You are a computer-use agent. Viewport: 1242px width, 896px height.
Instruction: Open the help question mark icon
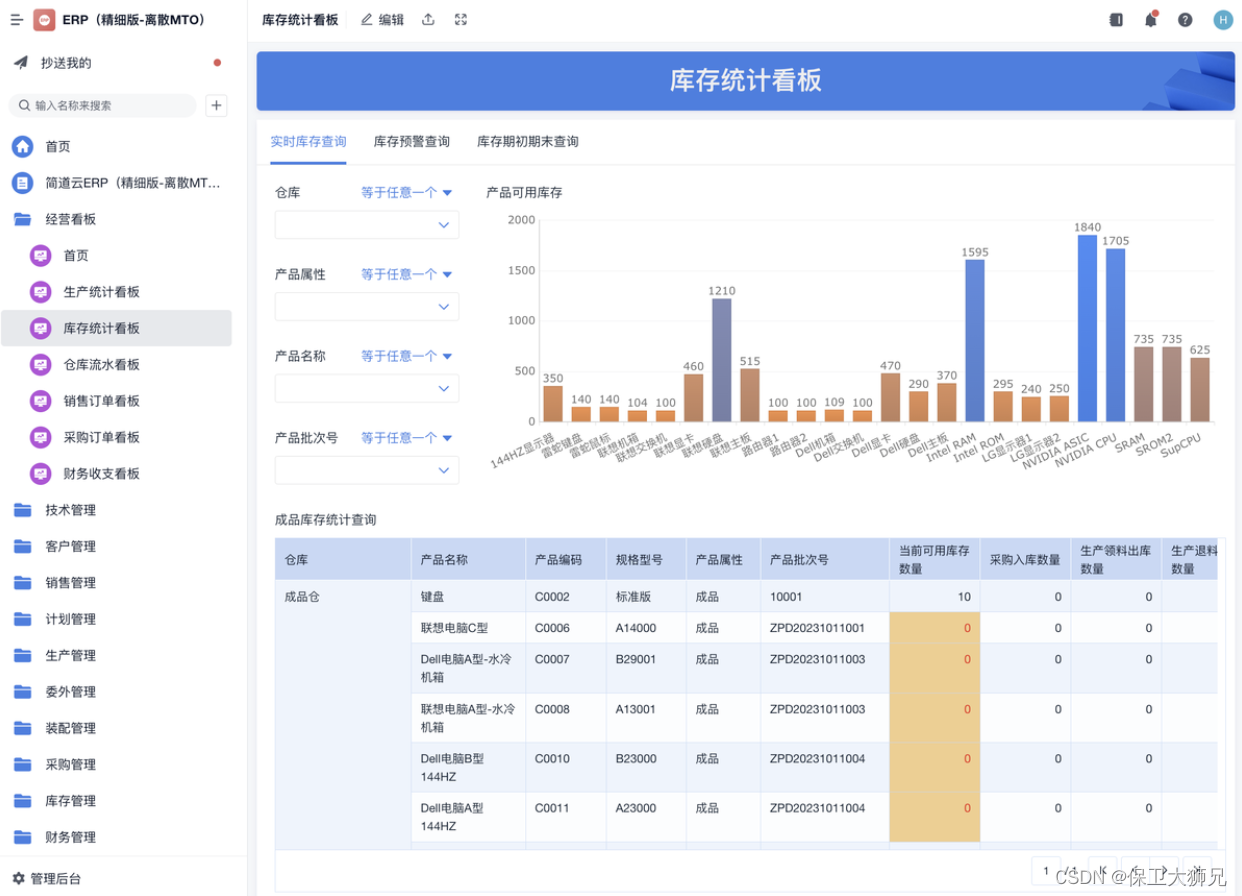pyautogui.click(x=1185, y=20)
